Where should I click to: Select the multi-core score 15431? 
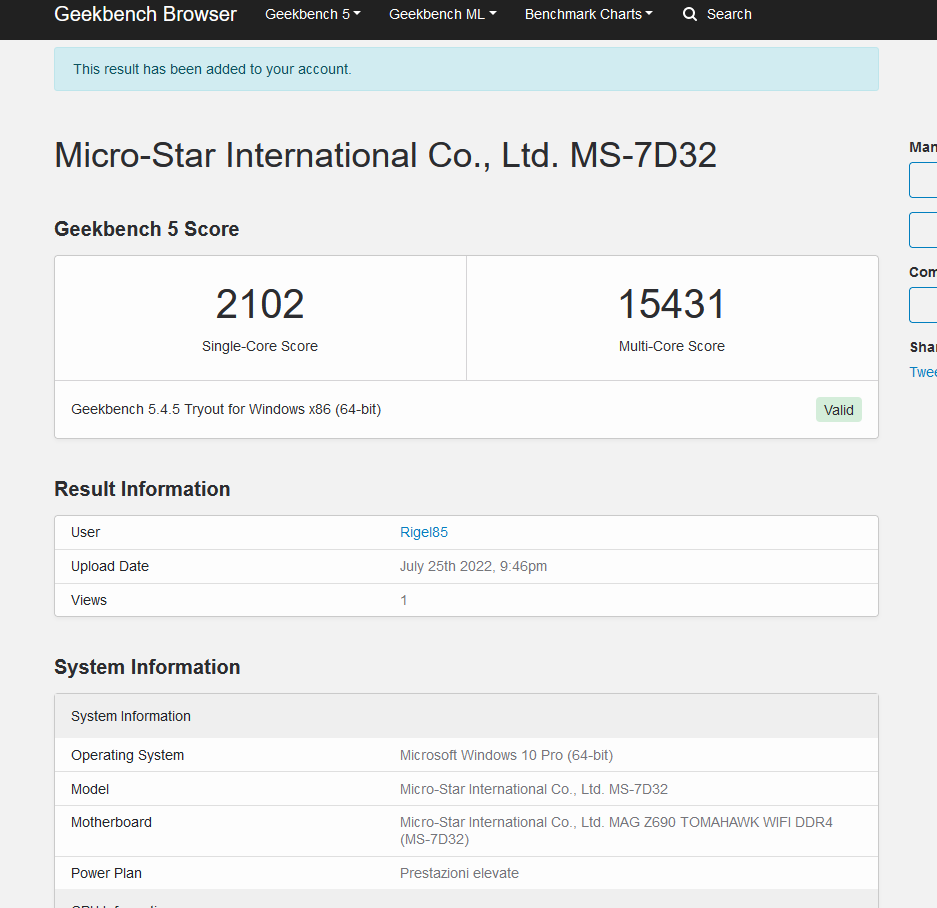(672, 304)
